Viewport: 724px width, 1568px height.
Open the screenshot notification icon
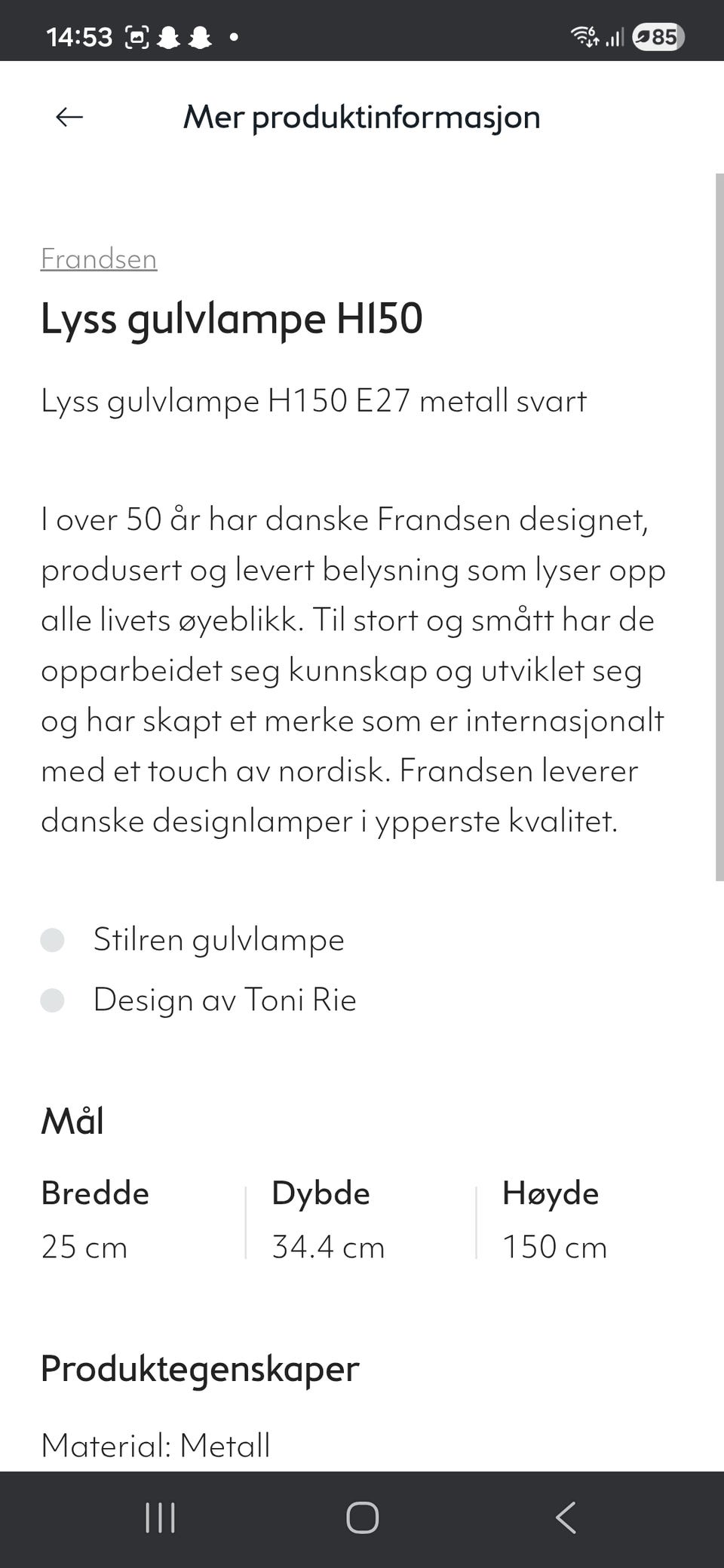point(139,35)
